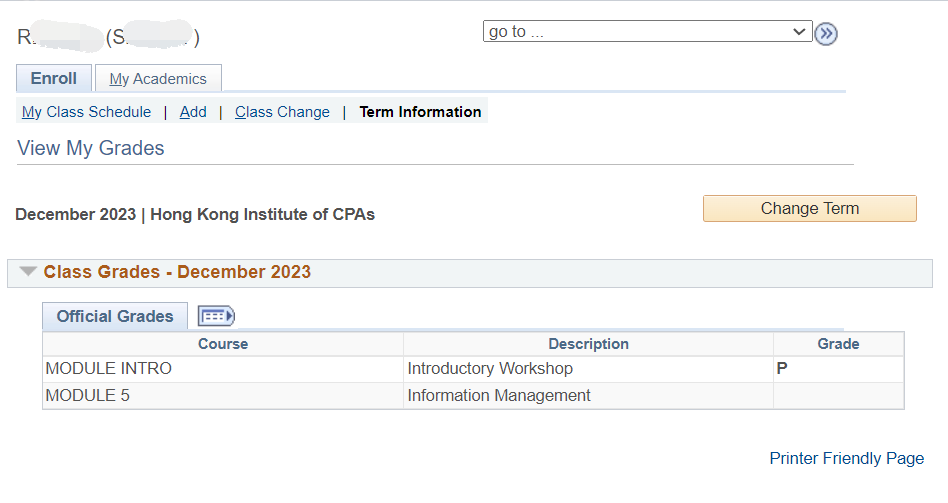Open the Printer Friendly Page link

846,458
